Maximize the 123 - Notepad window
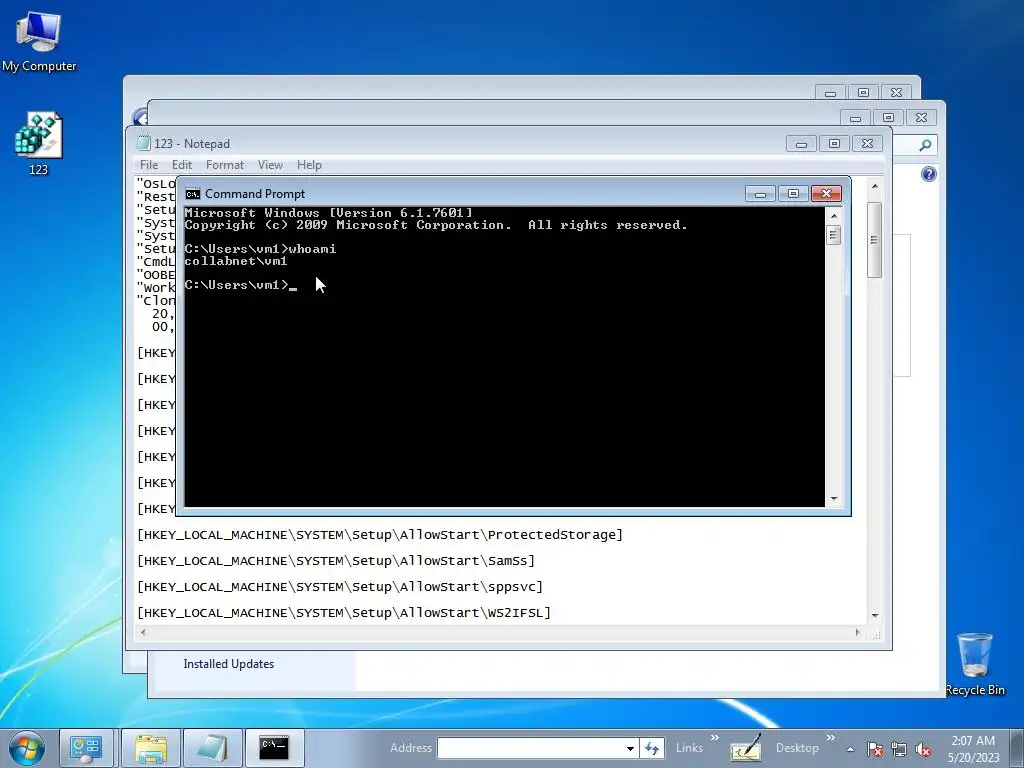1024x768 pixels. click(x=834, y=144)
